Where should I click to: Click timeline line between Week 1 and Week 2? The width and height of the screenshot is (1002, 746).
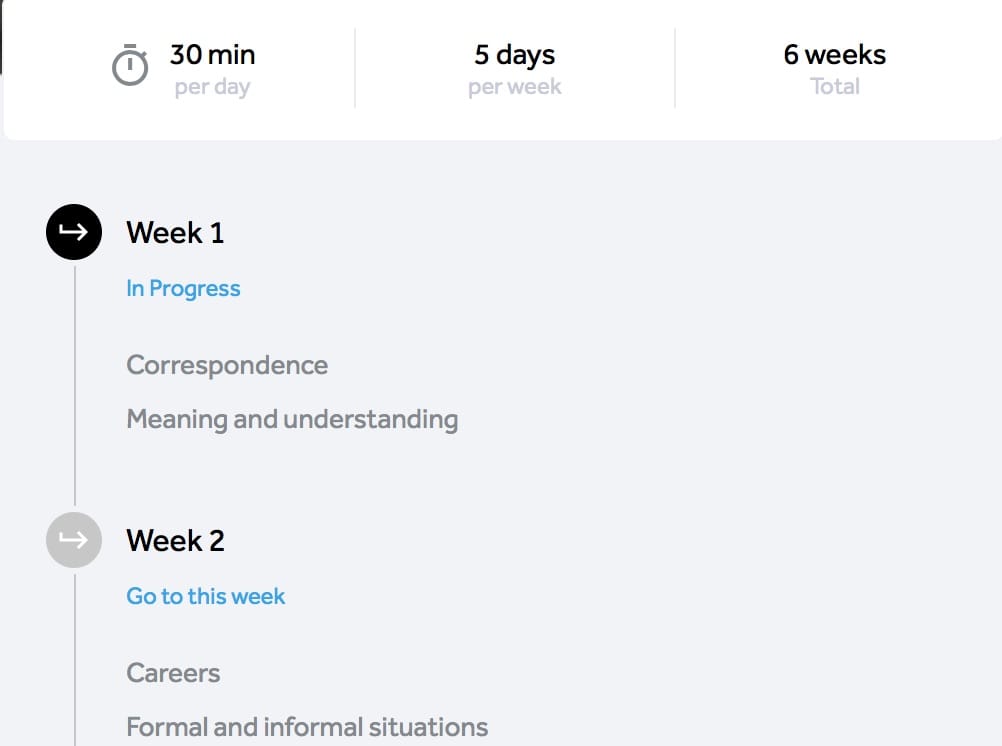(75, 400)
